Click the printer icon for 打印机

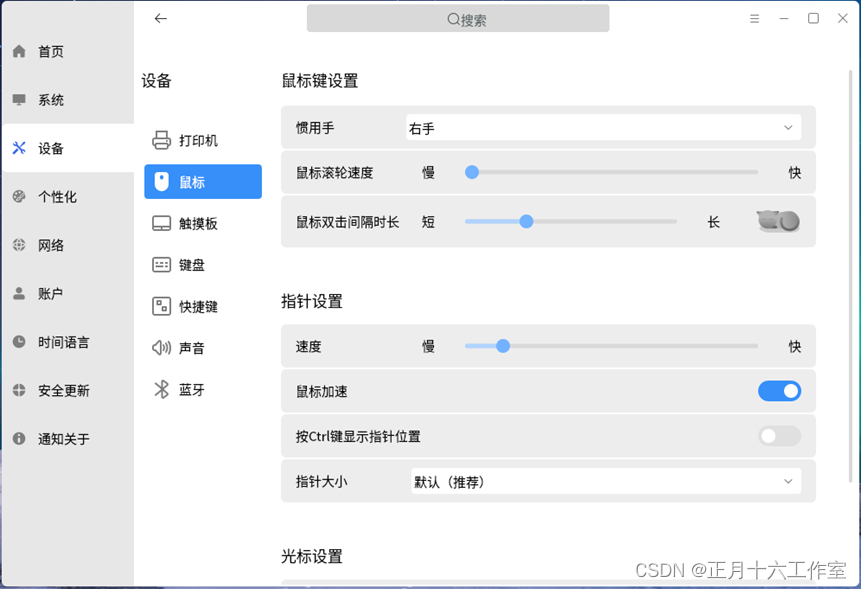(161, 140)
